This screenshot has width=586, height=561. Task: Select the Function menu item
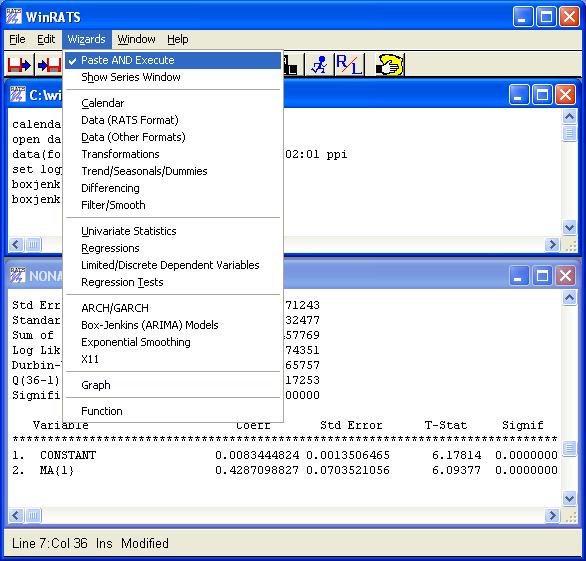pyautogui.click(x=173, y=411)
